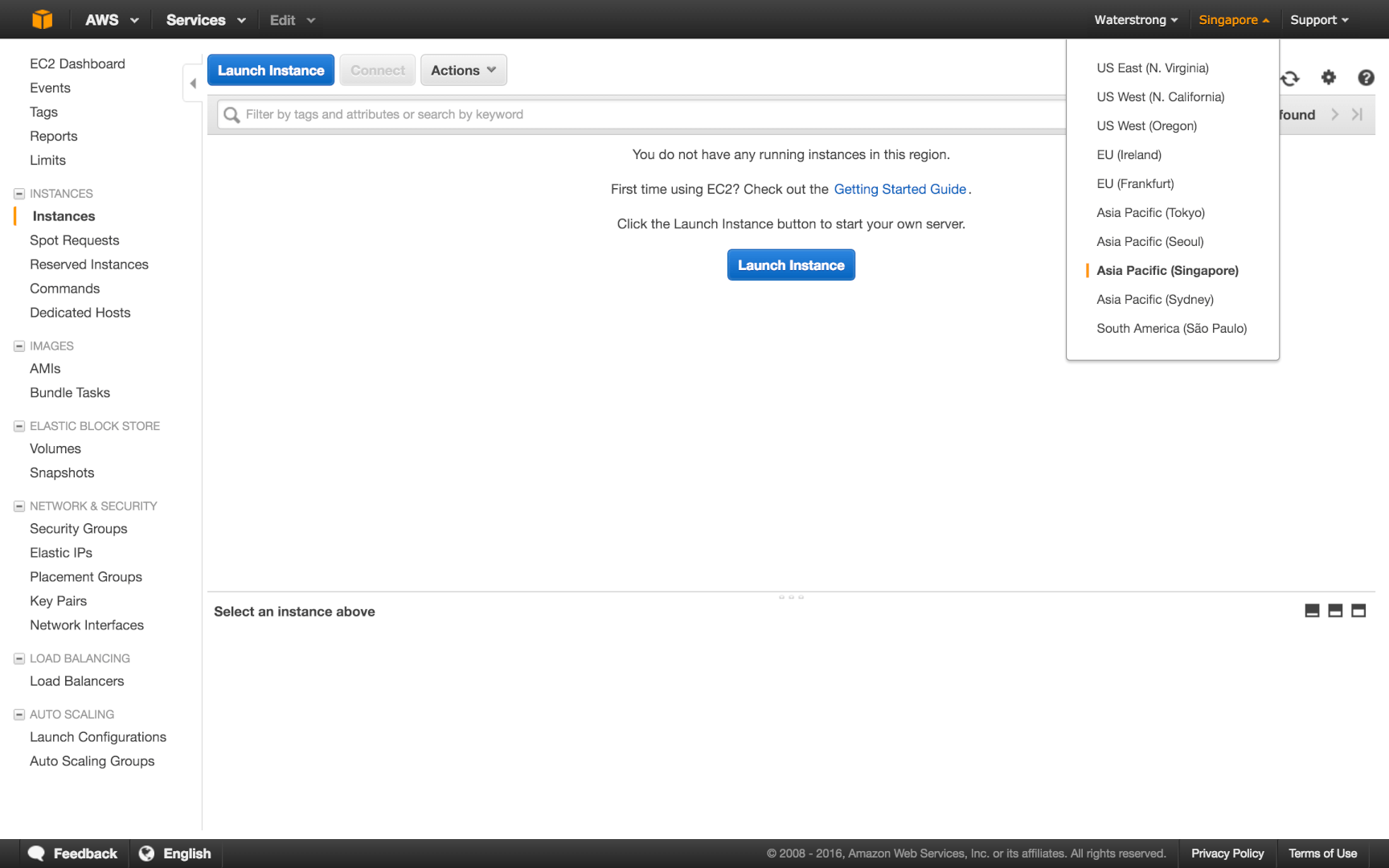
Task: Click the globe language icon
Action: [x=146, y=854]
